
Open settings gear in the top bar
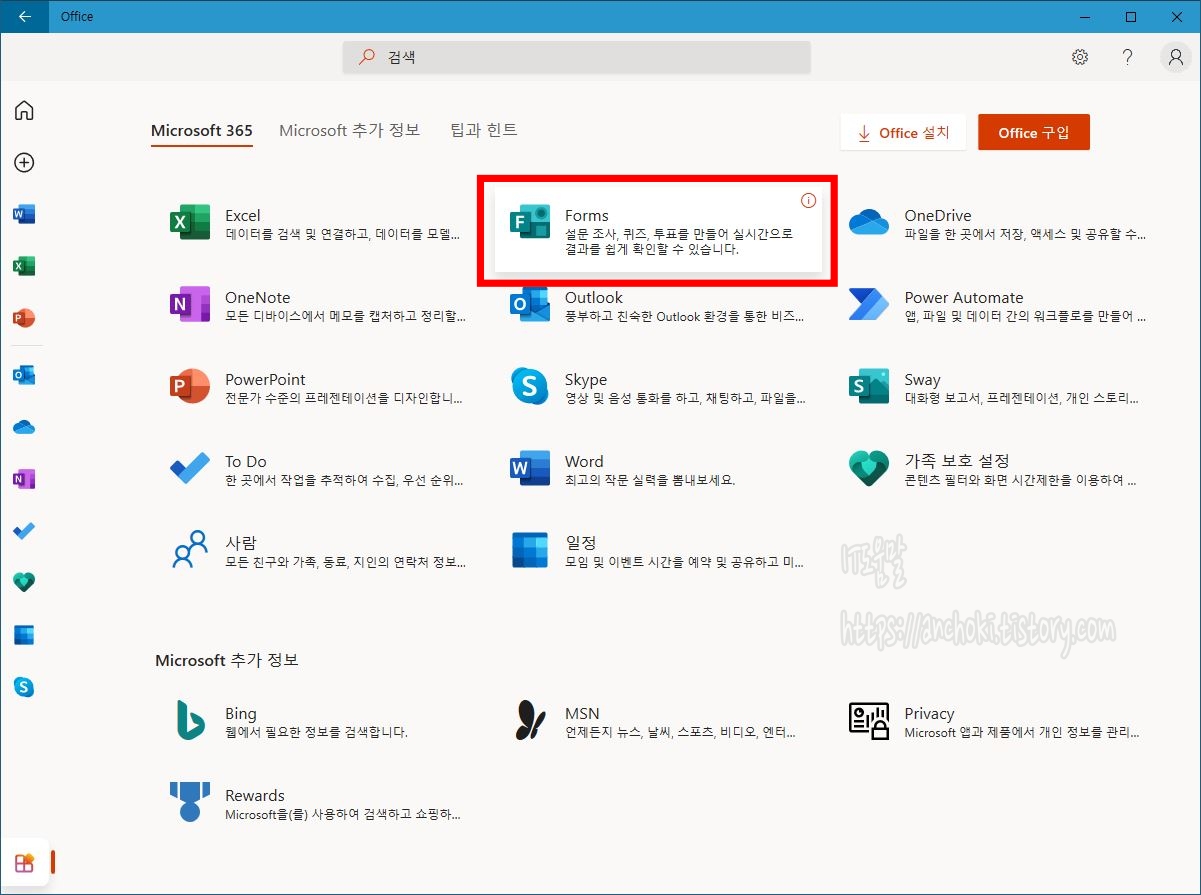(1080, 57)
